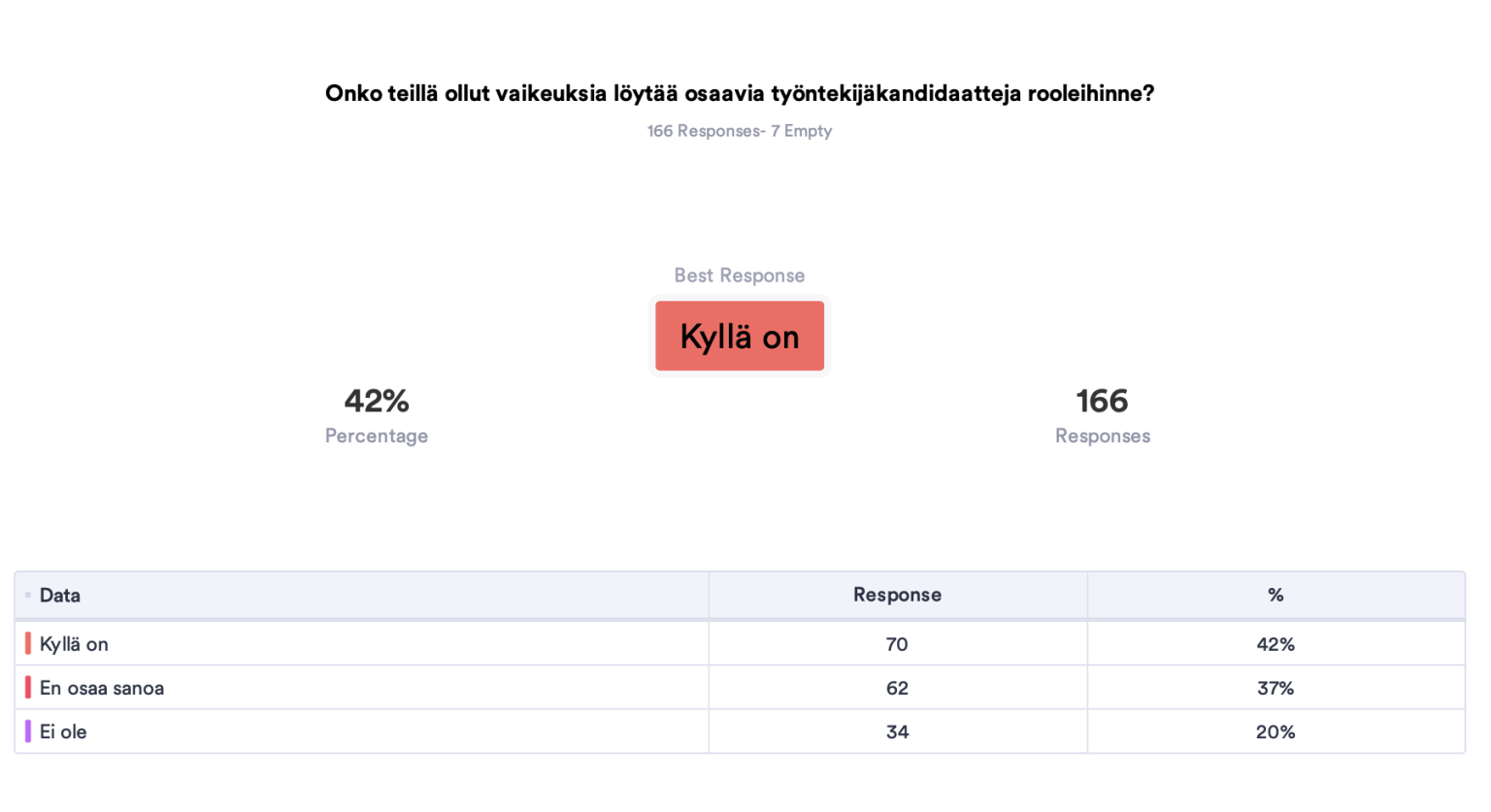Select the 'Kyllä on' table row label
1491x812 pixels.
click(x=74, y=644)
